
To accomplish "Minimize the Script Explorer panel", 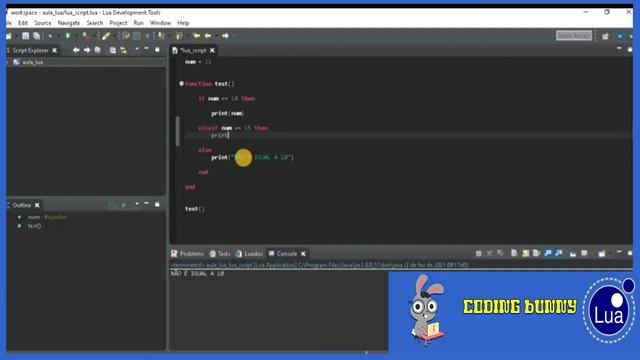I will click(x=147, y=49).
